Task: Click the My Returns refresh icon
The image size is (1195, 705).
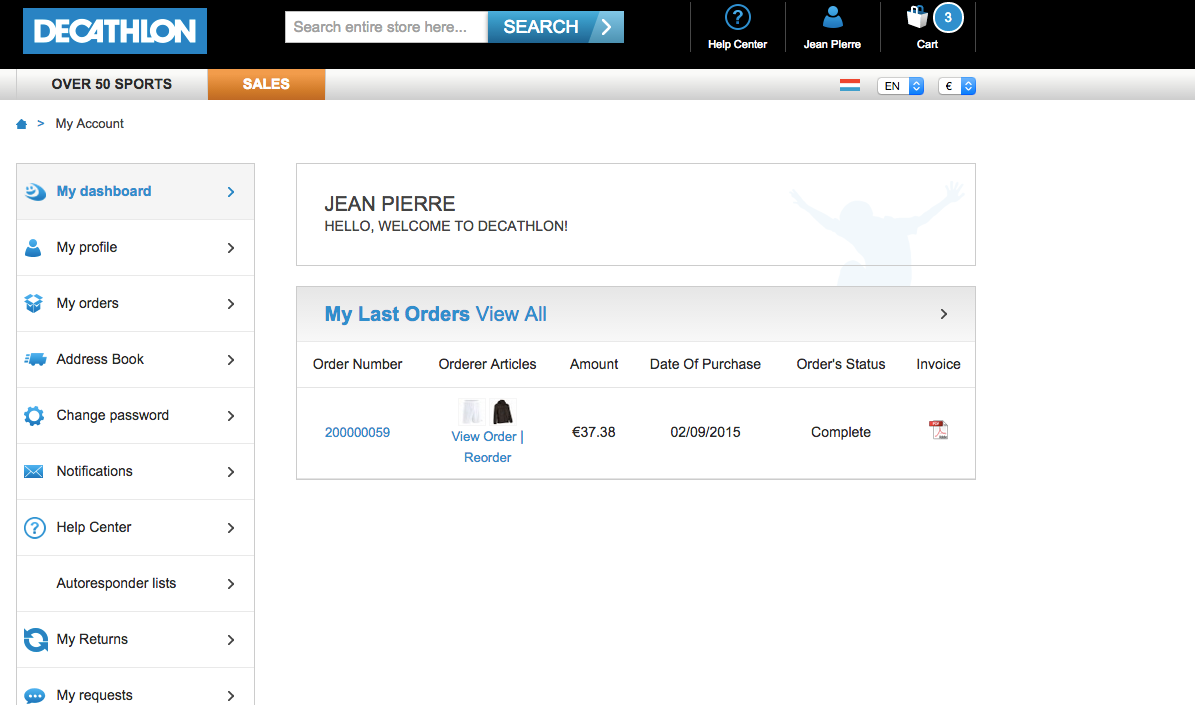Action: 35,639
